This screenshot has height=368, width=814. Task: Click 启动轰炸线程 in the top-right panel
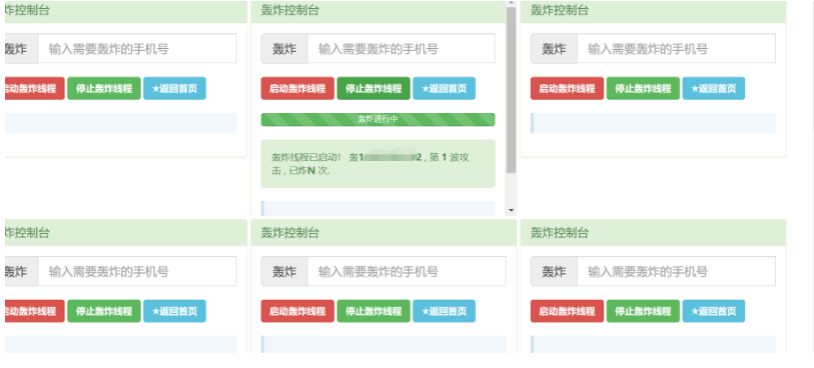[x=567, y=88]
